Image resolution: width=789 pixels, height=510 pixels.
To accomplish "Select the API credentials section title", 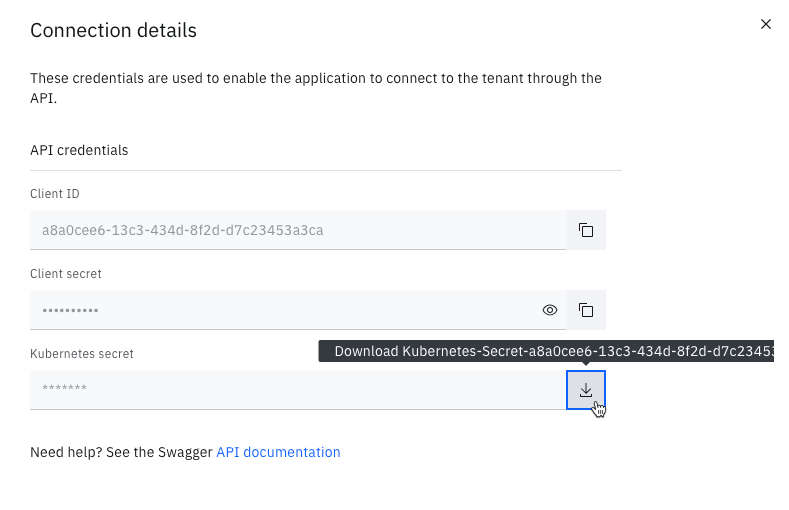I will [x=79, y=150].
